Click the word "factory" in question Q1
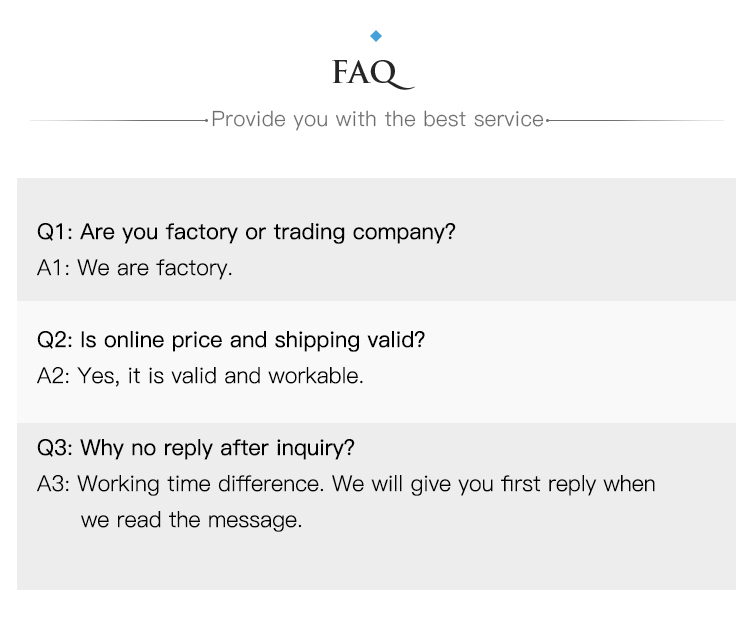The image size is (750, 619). [x=201, y=232]
